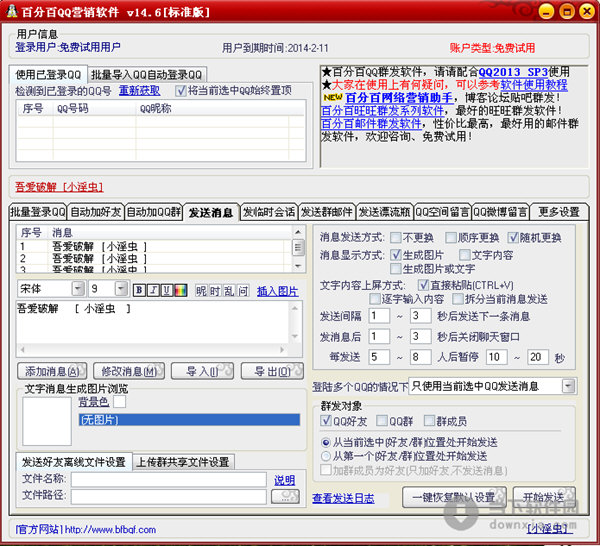This screenshot has width=600, height=546.
Task: Open the 宋体 font dropdown
Action: tap(78, 288)
